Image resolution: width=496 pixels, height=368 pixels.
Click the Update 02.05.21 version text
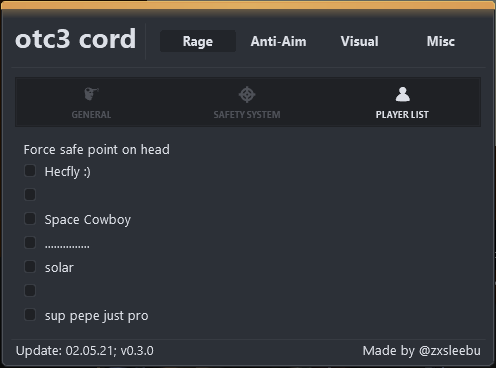85,351
